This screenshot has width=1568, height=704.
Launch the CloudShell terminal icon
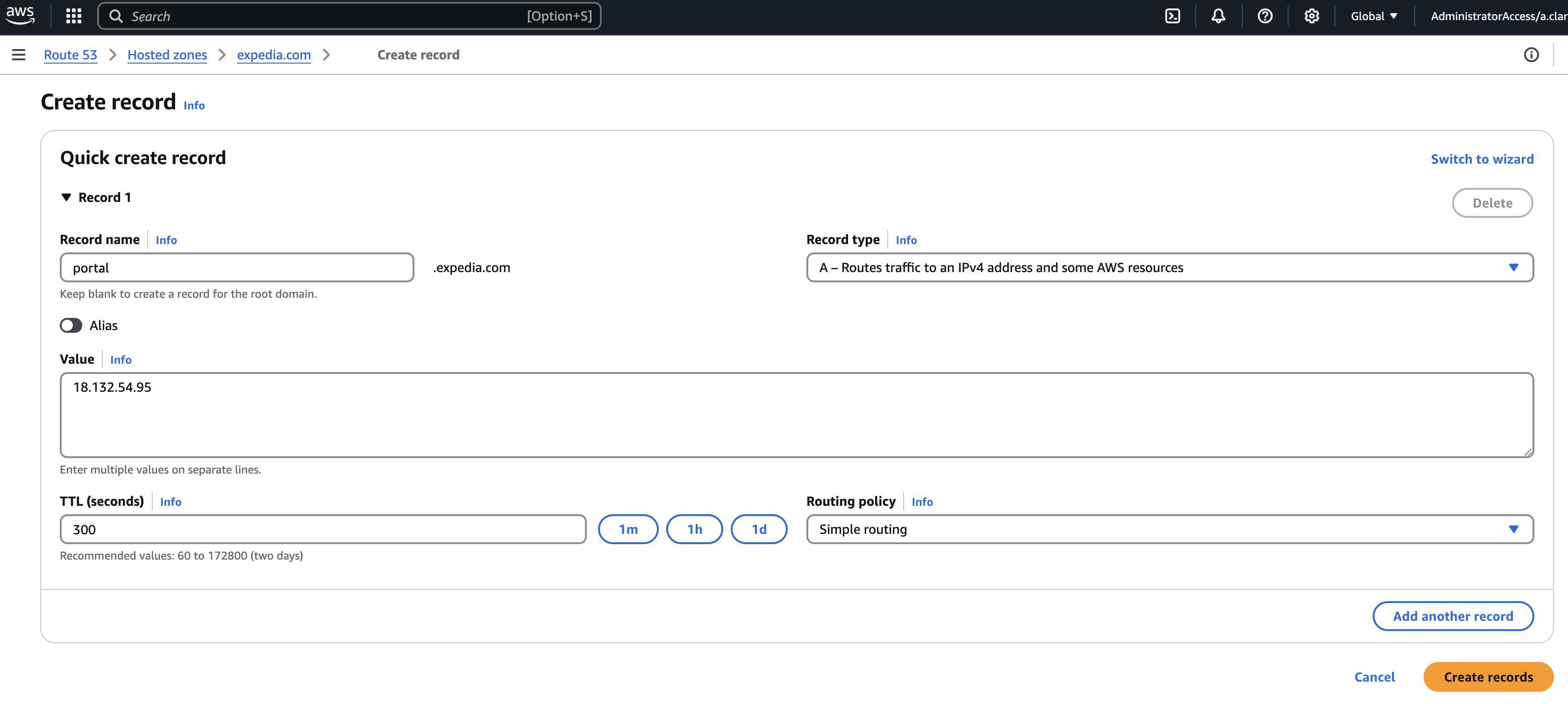(x=1172, y=16)
